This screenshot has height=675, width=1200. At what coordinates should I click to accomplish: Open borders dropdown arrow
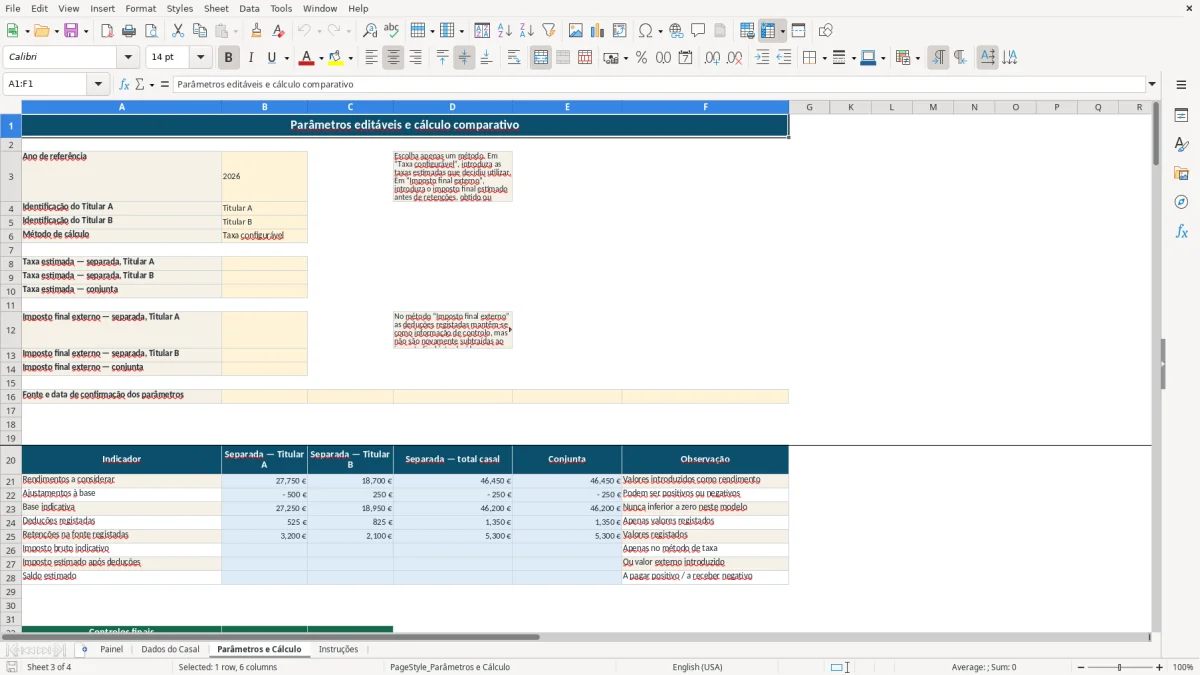pos(823,58)
